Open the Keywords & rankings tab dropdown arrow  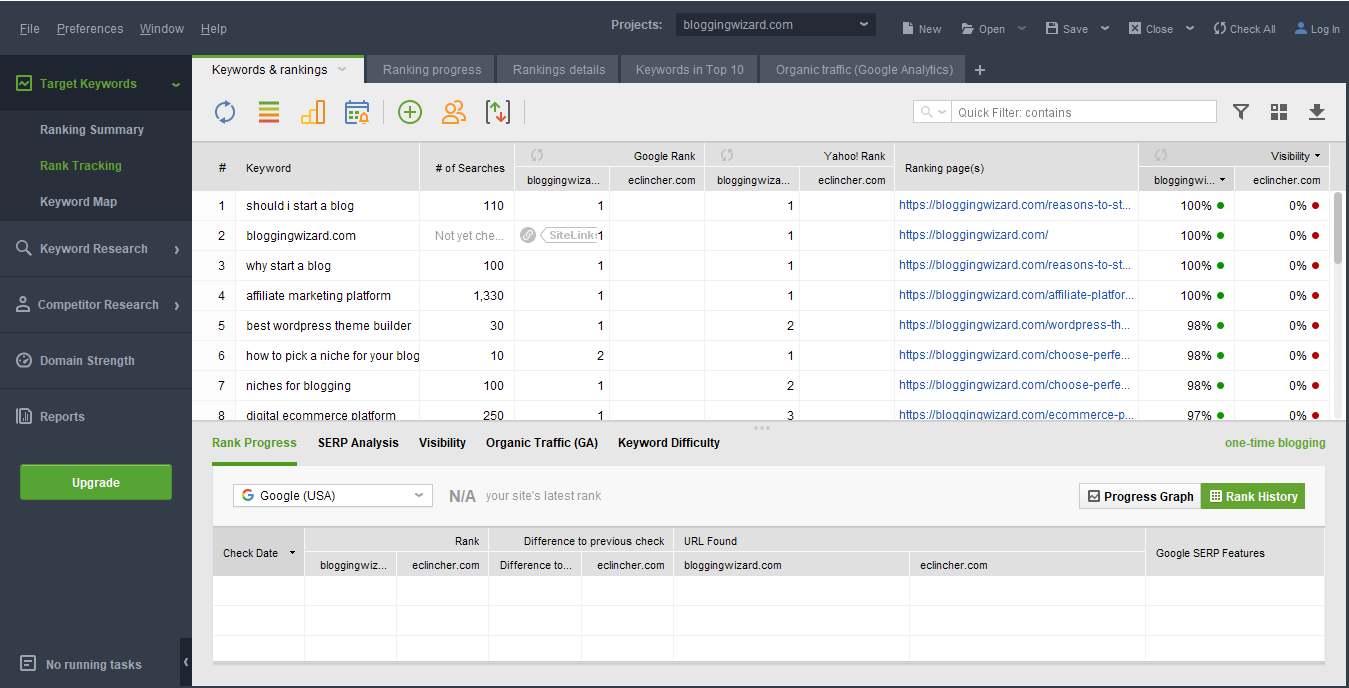tap(342, 70)
